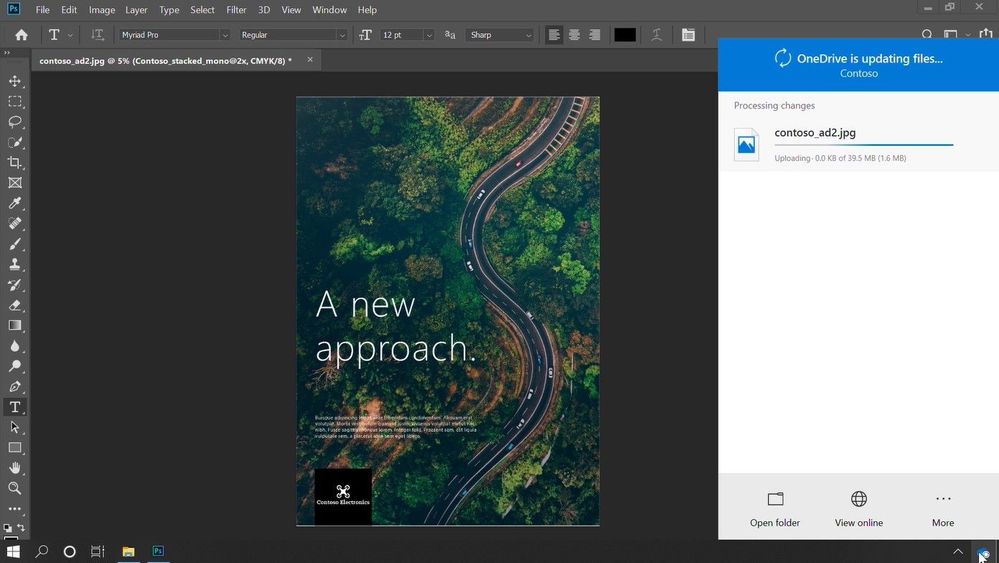Open the Edit menu
This screenshot has width=999, height=563.
tap(69, 10)
